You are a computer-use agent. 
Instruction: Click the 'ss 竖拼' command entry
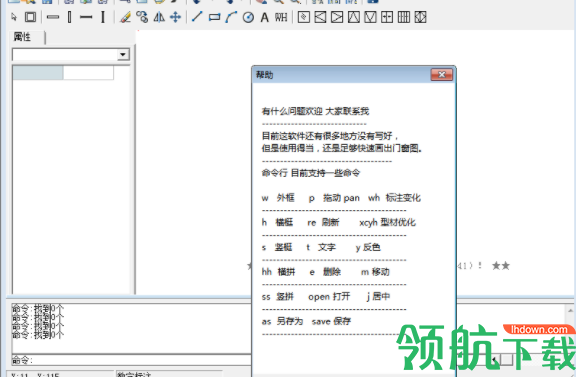coord(278,296)
